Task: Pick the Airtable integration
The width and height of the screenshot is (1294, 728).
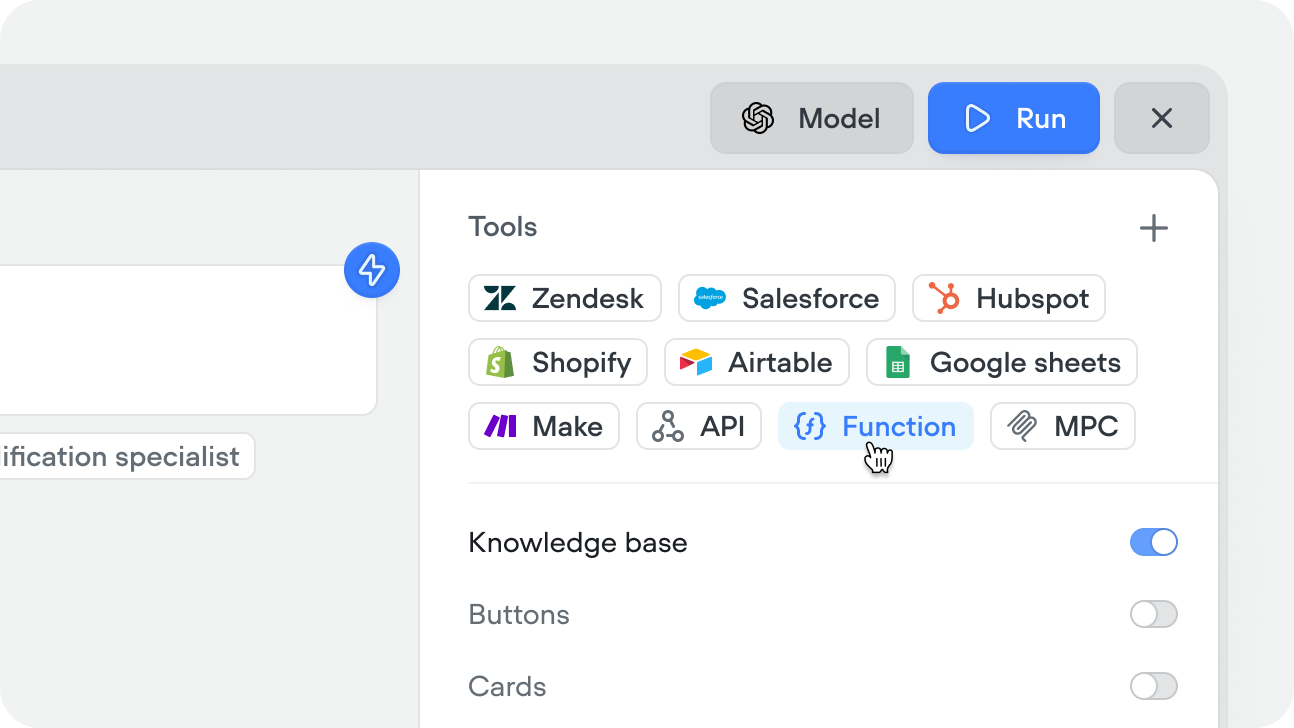Action: tap(756, 362)
